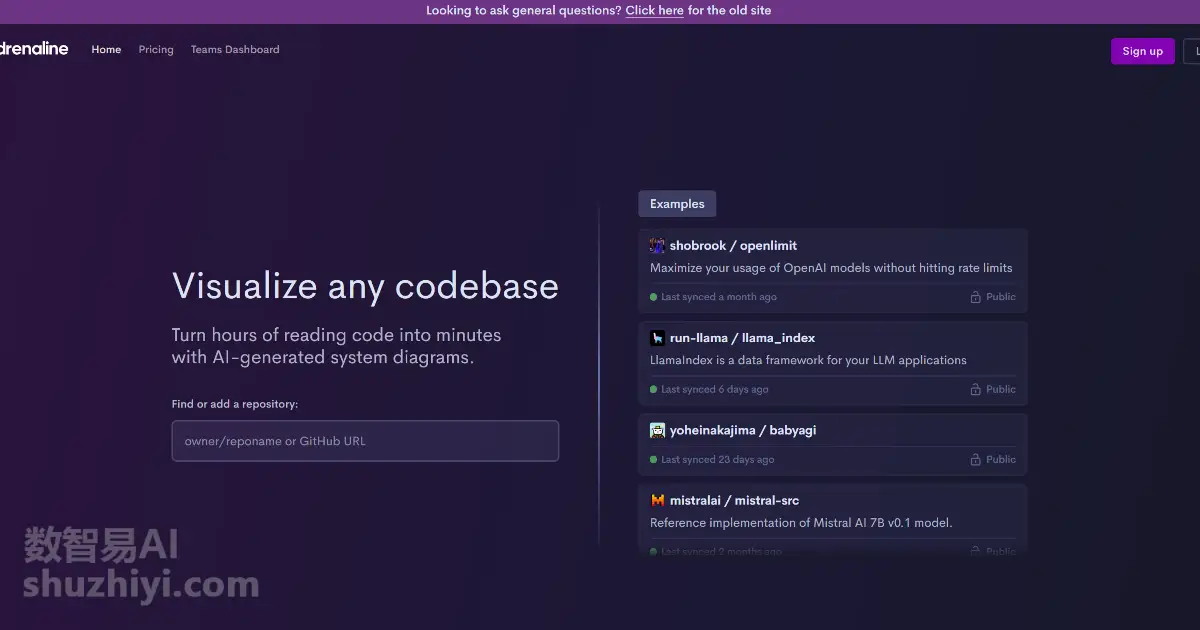Select the Examples tab
1200x630 pixels.
677,204
